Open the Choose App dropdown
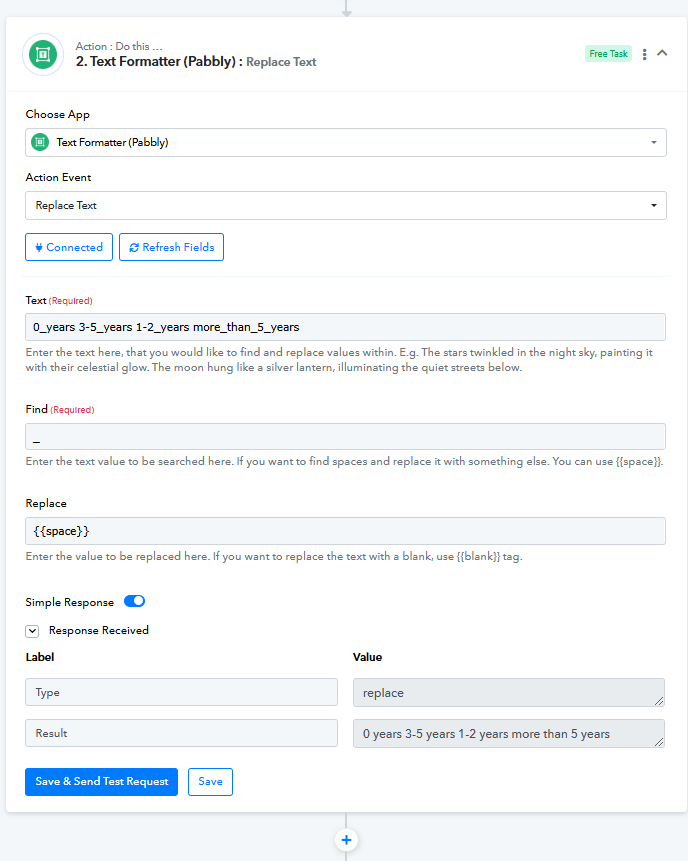This screenshot has width=688, height=861. click(x=346, y=143)
